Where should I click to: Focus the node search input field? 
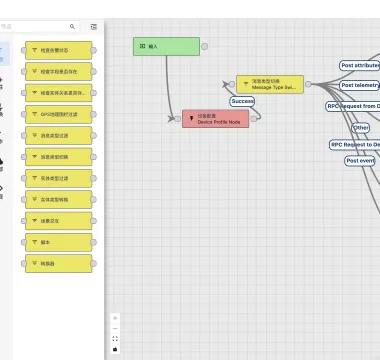click(37, 27)
